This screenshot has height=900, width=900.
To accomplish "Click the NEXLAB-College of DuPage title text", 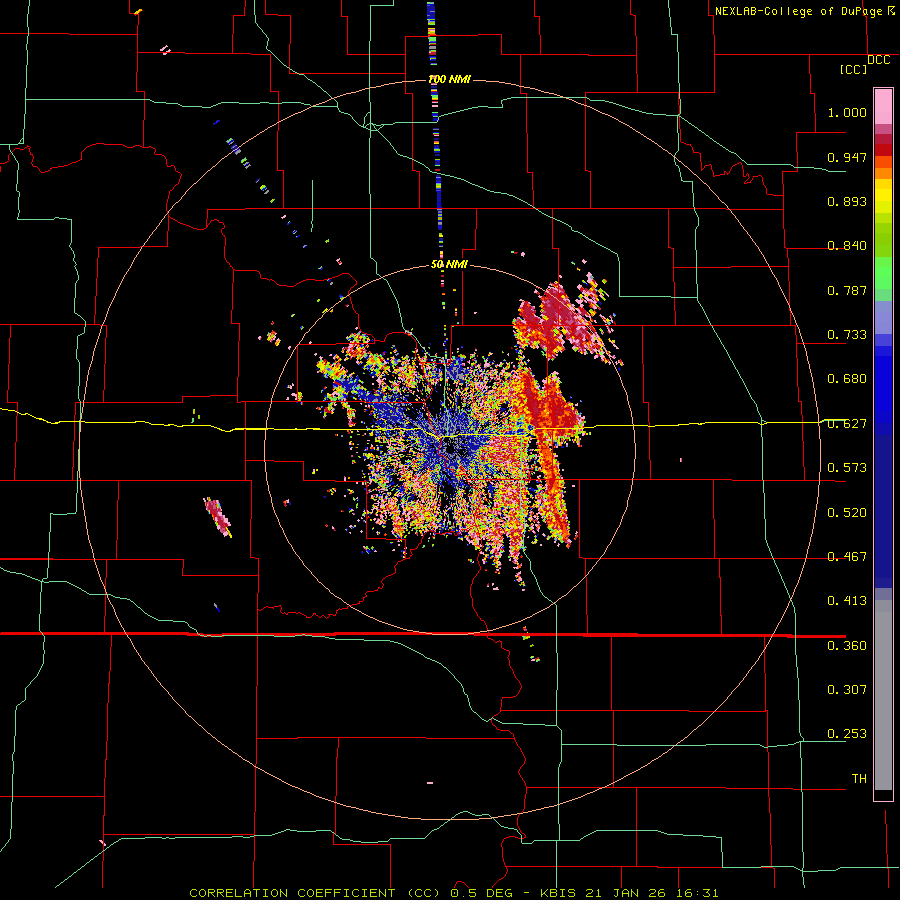I will click(799, 11).
